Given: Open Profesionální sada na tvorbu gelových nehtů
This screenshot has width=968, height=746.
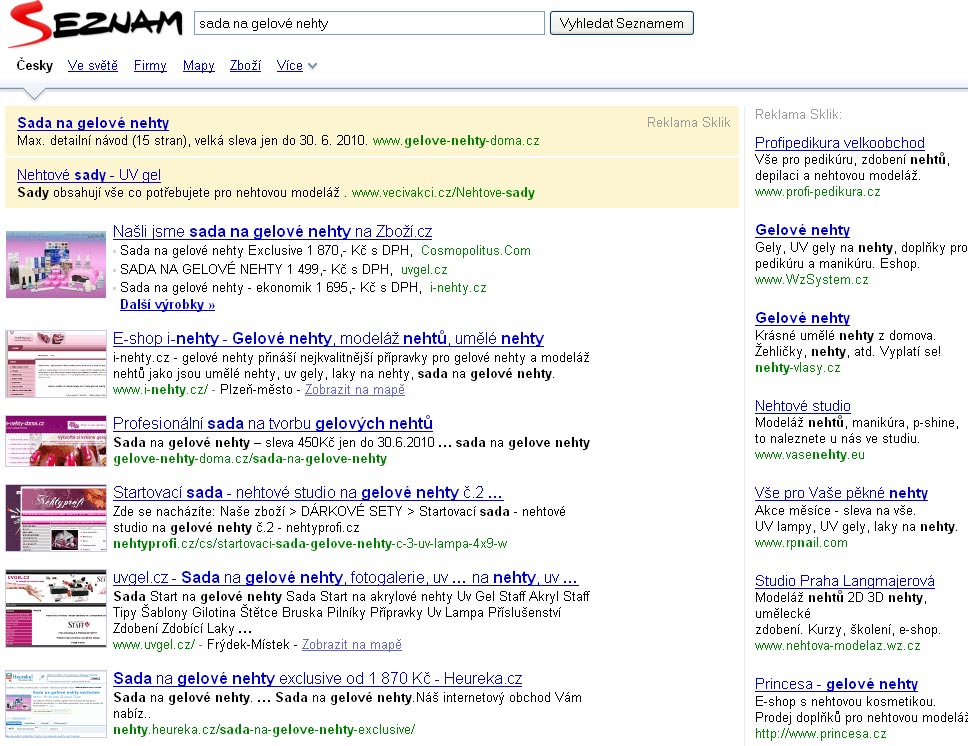Looking at the screenshot, I should pos(273,424).
